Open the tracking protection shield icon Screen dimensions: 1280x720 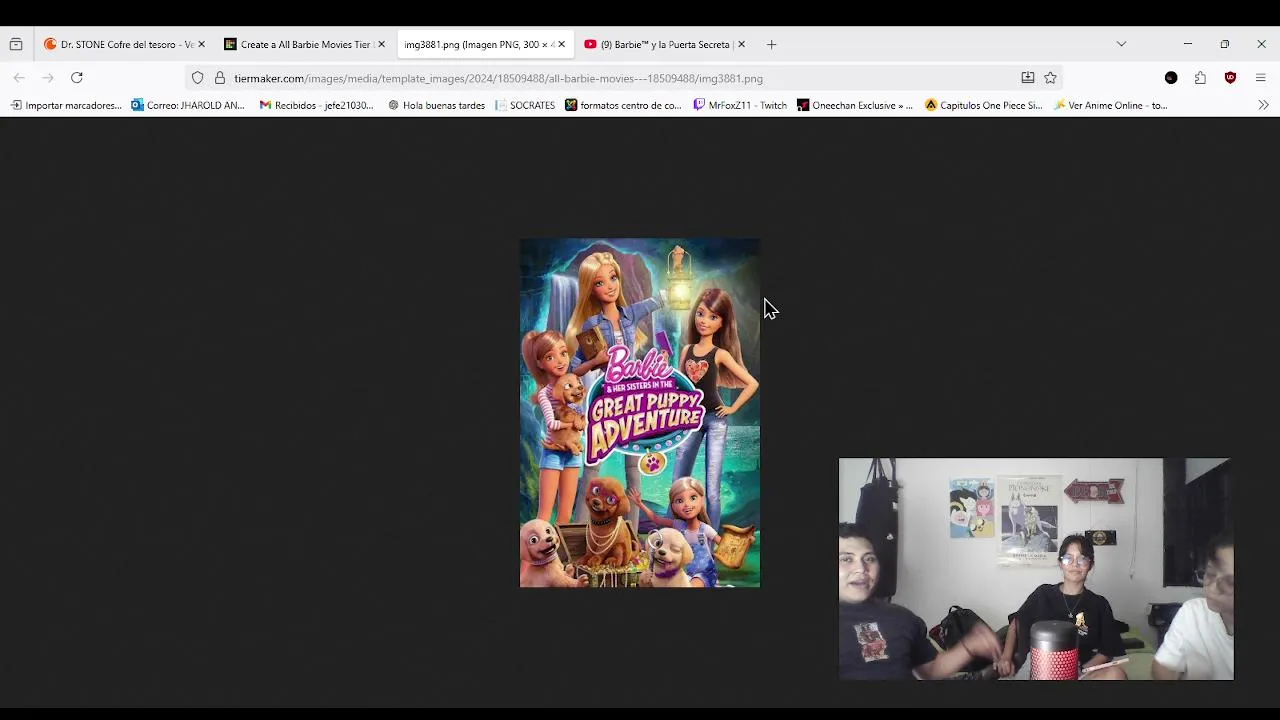point(197,78)
